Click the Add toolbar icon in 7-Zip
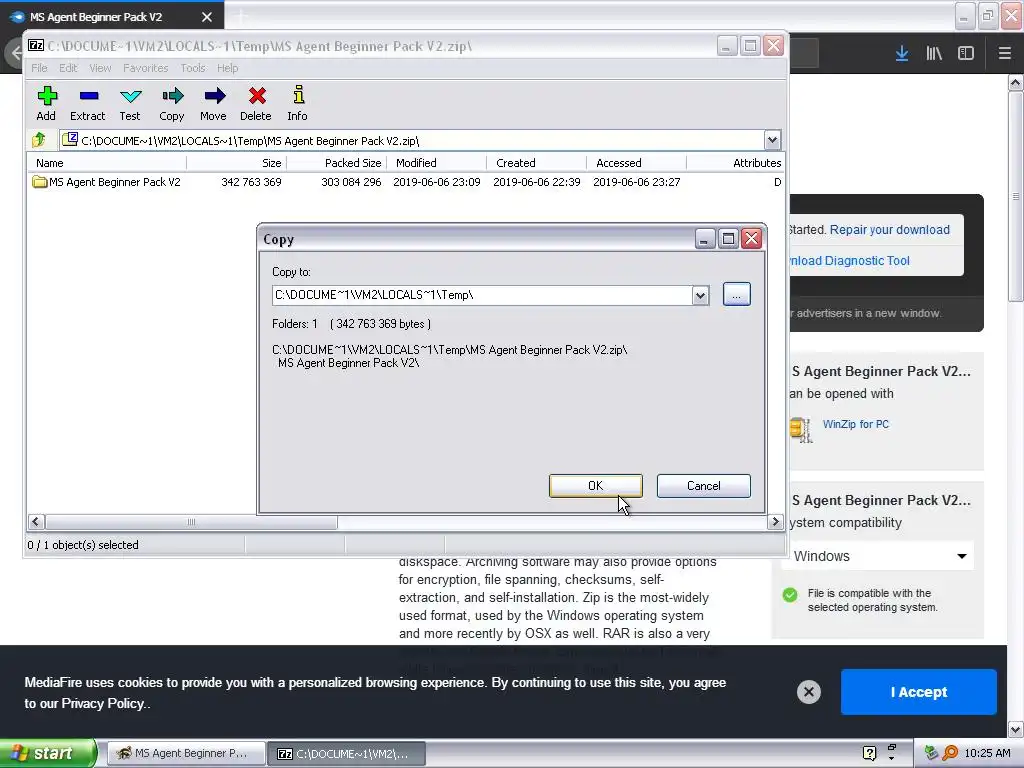Image resolution: width=1024 pixels, height=768 pixels. (x=46, y=103)
